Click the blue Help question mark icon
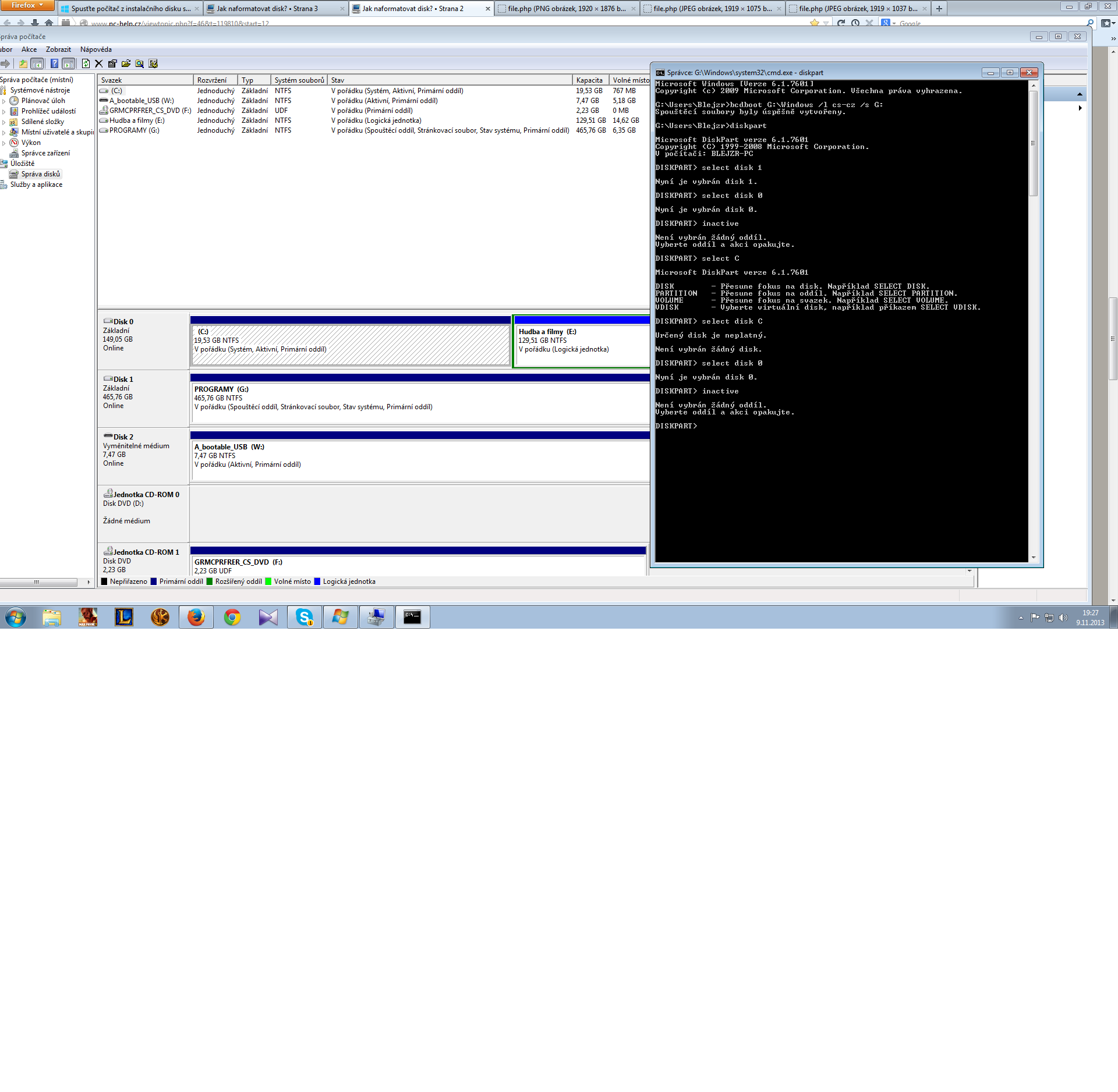 (54, 63)
